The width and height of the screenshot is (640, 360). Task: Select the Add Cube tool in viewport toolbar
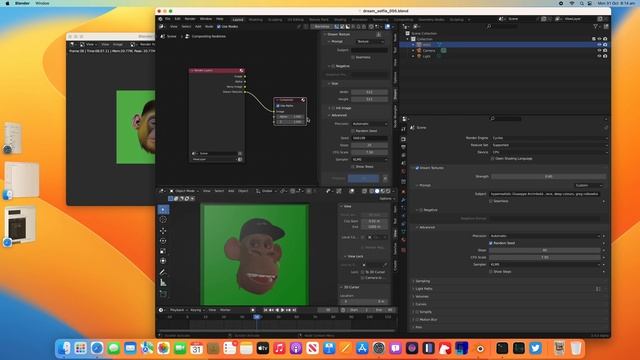click(x=163, y=293)
